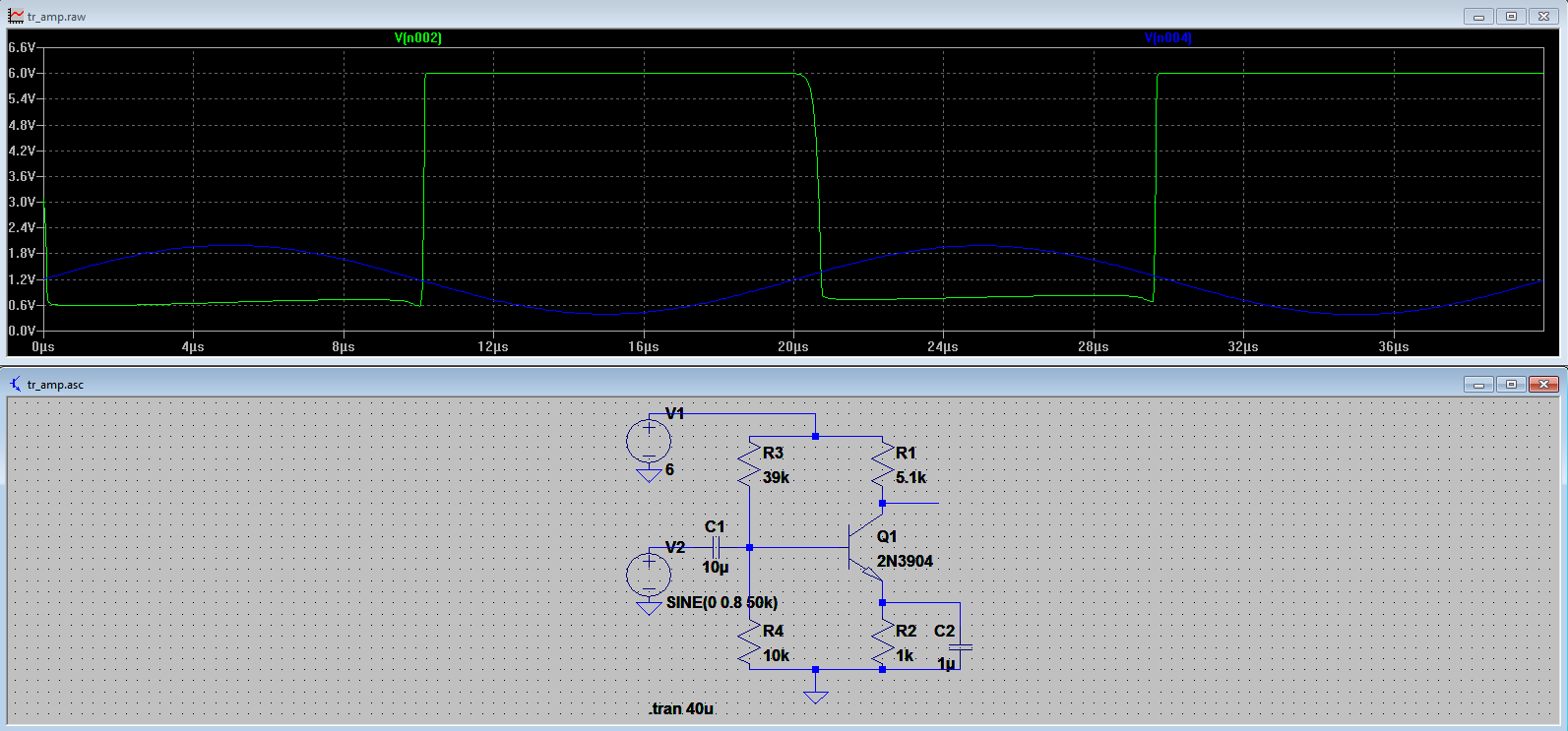Click the tr_amp.asc title bar text
This screenshot has width=1568, height=731.
click(x=55, y=385)
